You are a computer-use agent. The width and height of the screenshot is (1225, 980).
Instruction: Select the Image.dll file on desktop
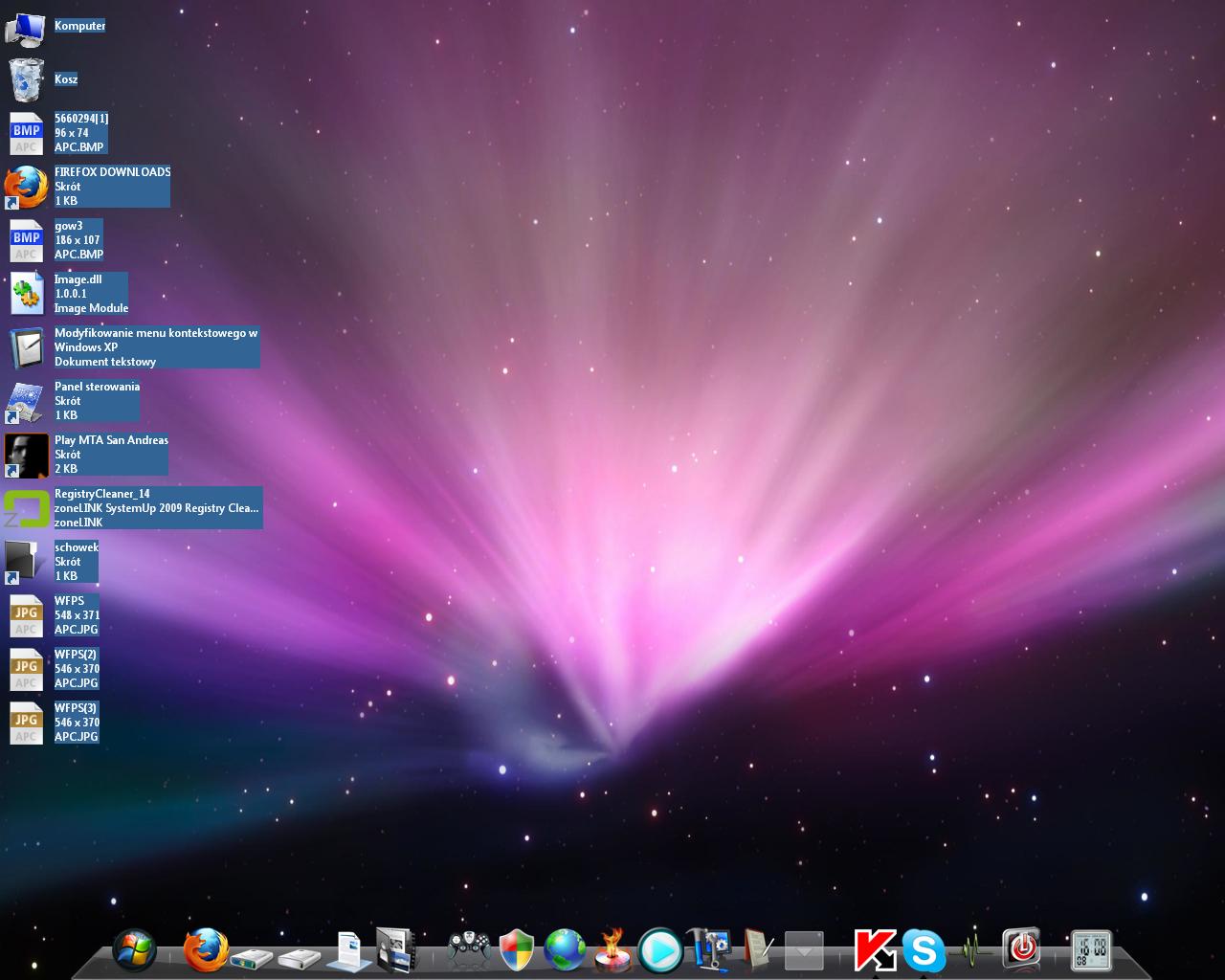[x=27, y=294]
